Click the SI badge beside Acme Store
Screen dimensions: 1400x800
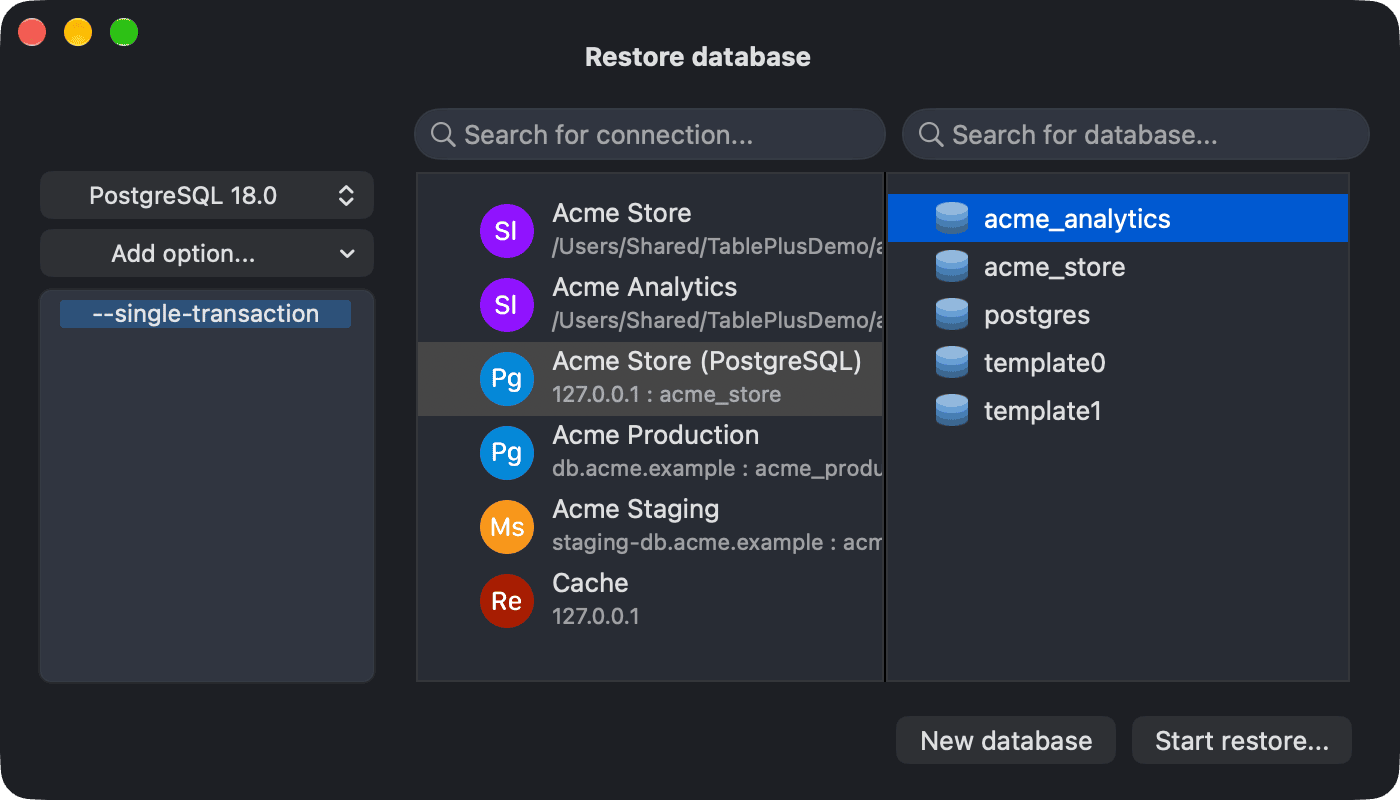tap(506, 231)
